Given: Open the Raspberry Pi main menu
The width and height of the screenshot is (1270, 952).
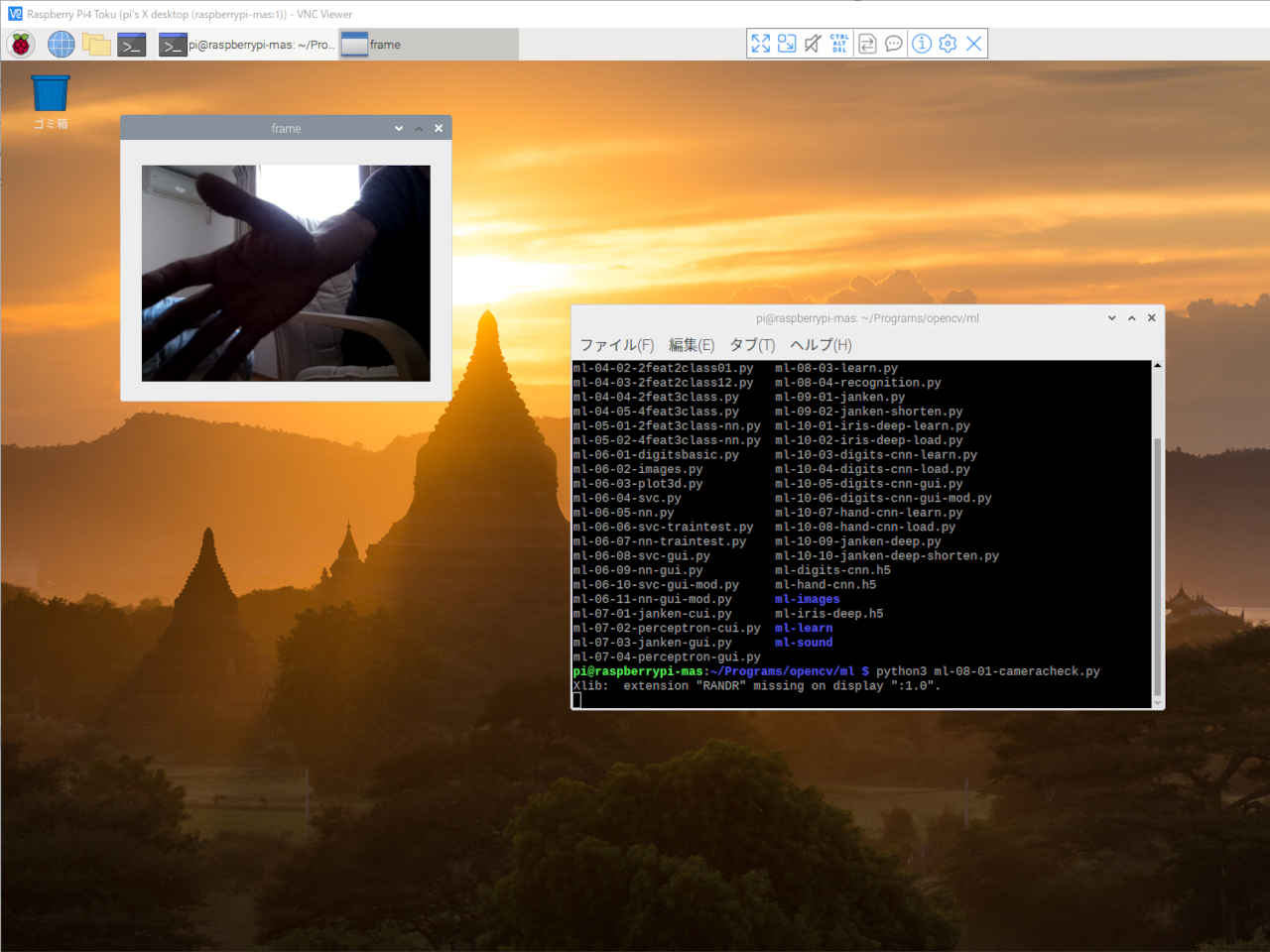Looking at the screenshot, I should tap(21, 45).
